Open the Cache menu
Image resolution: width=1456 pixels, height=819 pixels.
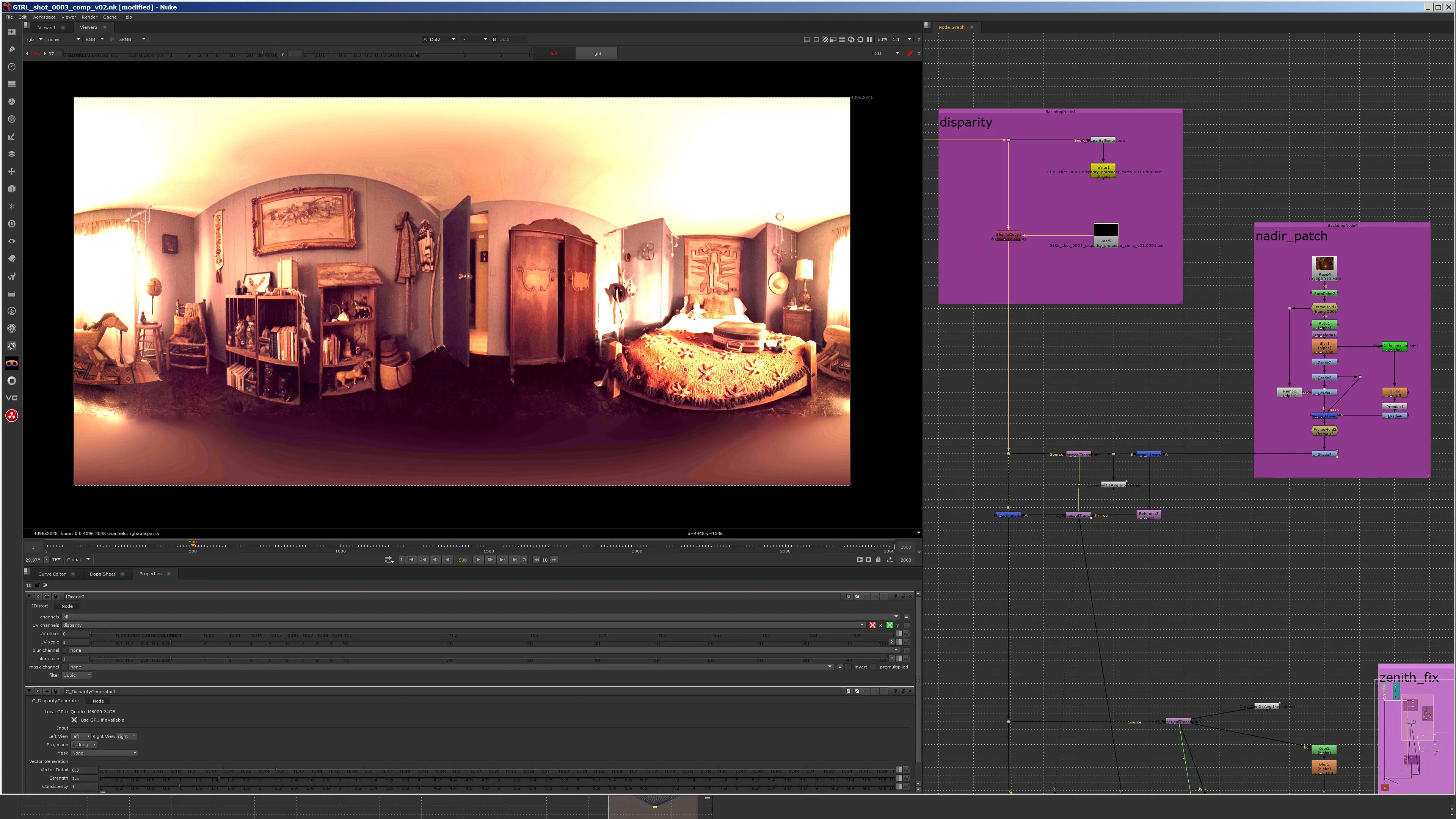pos(110,17)
